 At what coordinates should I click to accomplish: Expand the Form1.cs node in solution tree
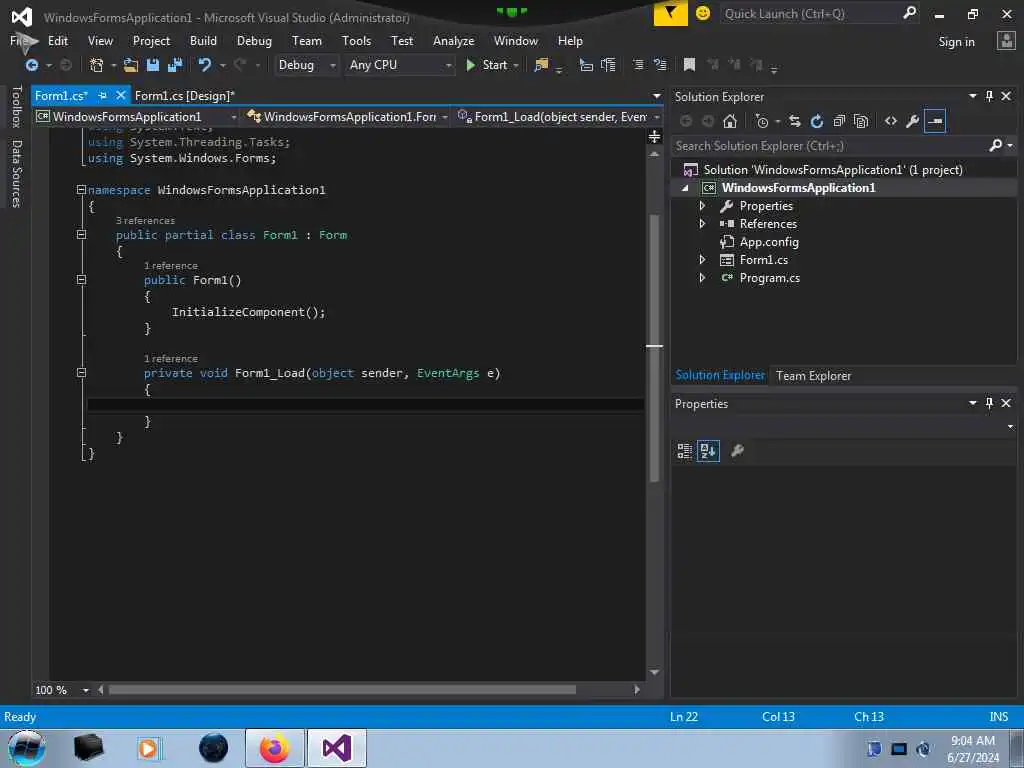[x=702, y=259]
